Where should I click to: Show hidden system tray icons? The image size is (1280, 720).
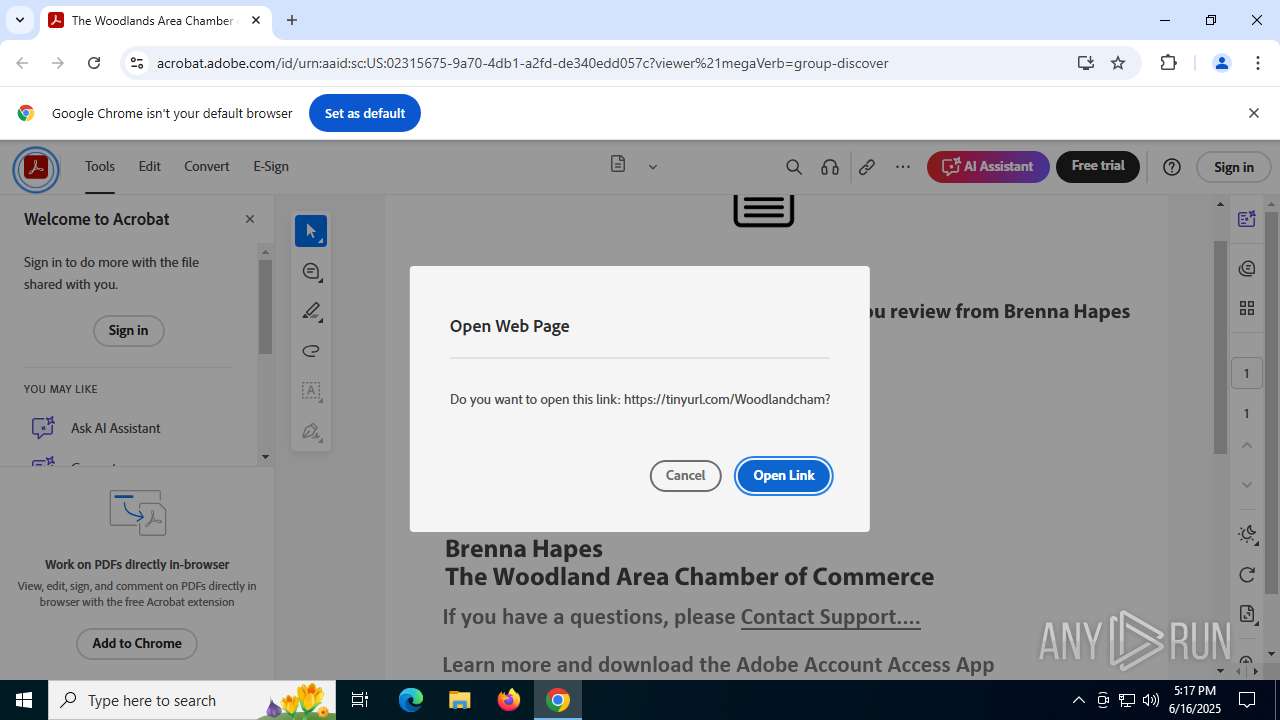pyautogui.click(x=1078, y=700)
